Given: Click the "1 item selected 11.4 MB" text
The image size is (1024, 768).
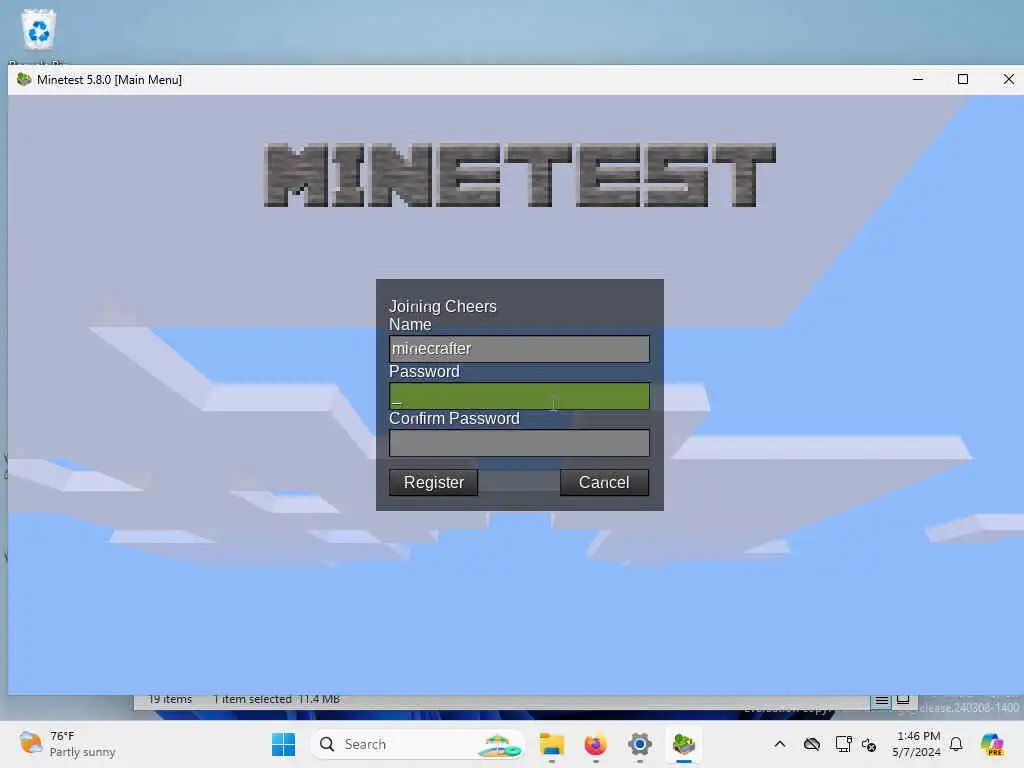Looking at the screenshot, I should coord(277,699).
